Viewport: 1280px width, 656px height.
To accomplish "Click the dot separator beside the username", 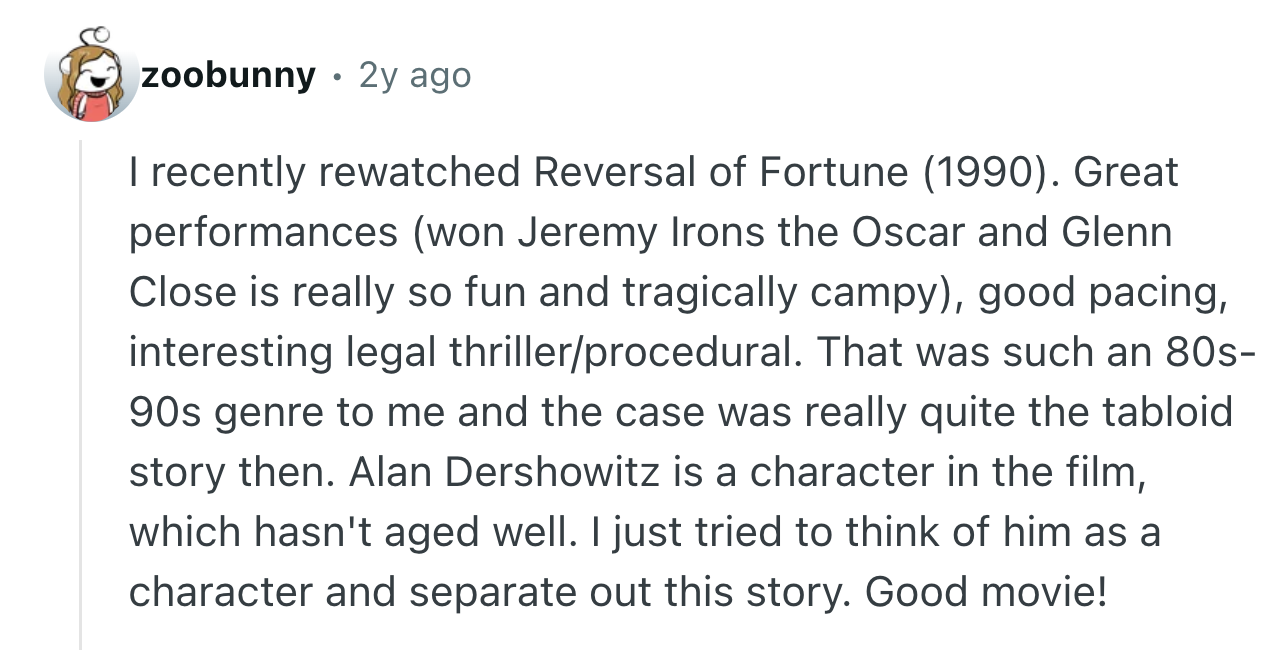I will 338,76.
